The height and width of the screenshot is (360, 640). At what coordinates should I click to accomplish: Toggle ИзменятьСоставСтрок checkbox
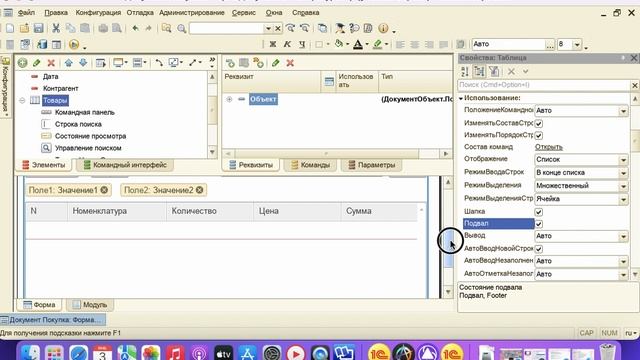539,123
